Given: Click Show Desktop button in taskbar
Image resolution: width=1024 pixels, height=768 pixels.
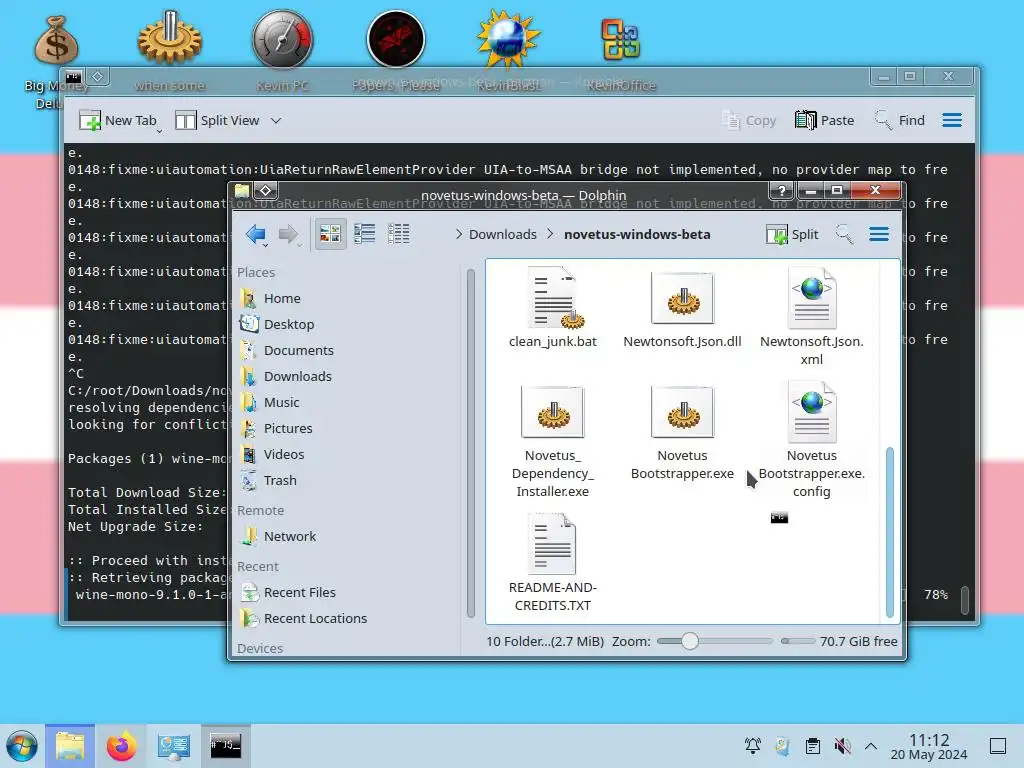Looking at the screenshot, I should (x=998, y=746).
